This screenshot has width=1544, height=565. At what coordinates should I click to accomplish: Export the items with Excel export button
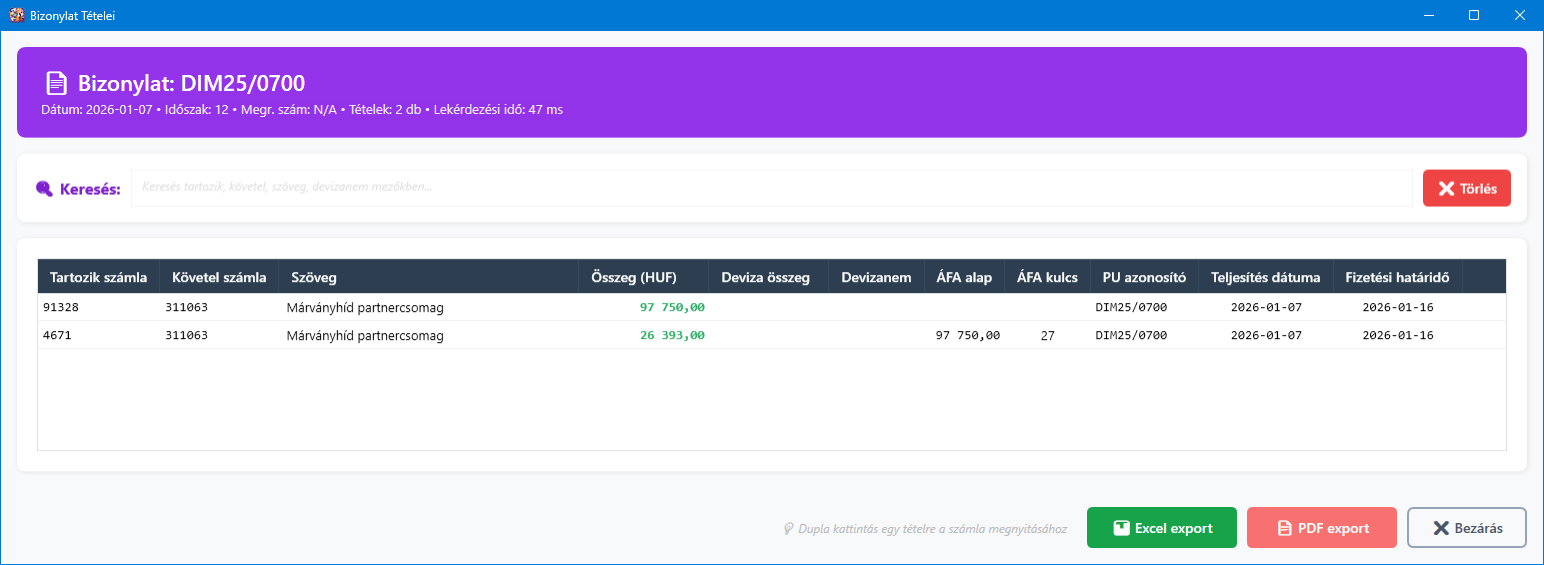click(1161, 528)
